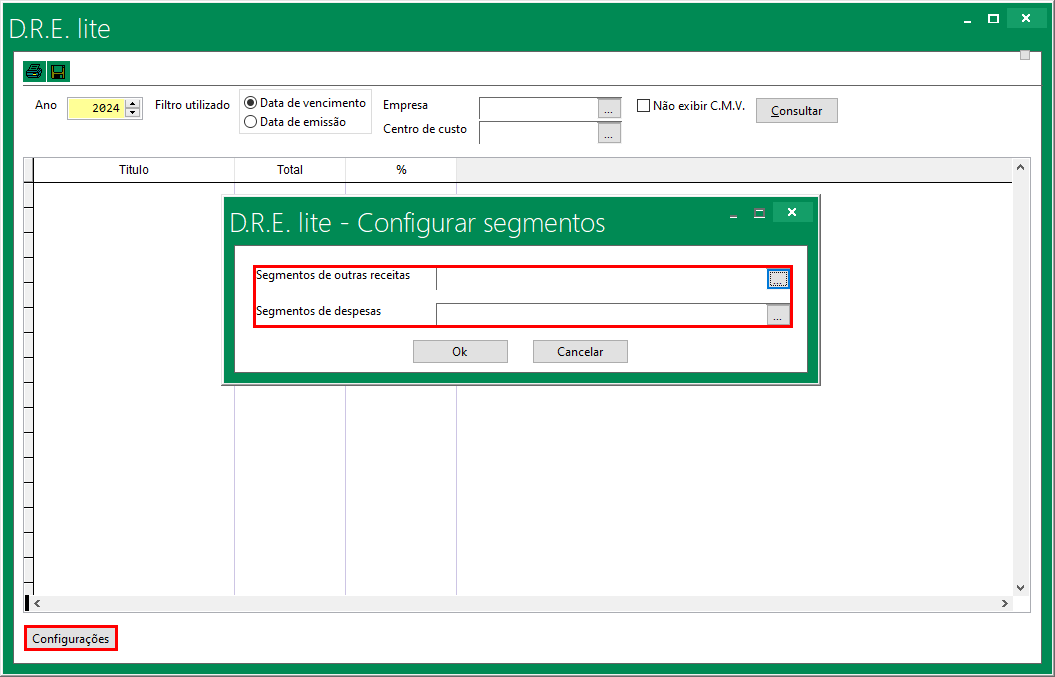
Task: Click the Total column header
Action: point(290,170)
